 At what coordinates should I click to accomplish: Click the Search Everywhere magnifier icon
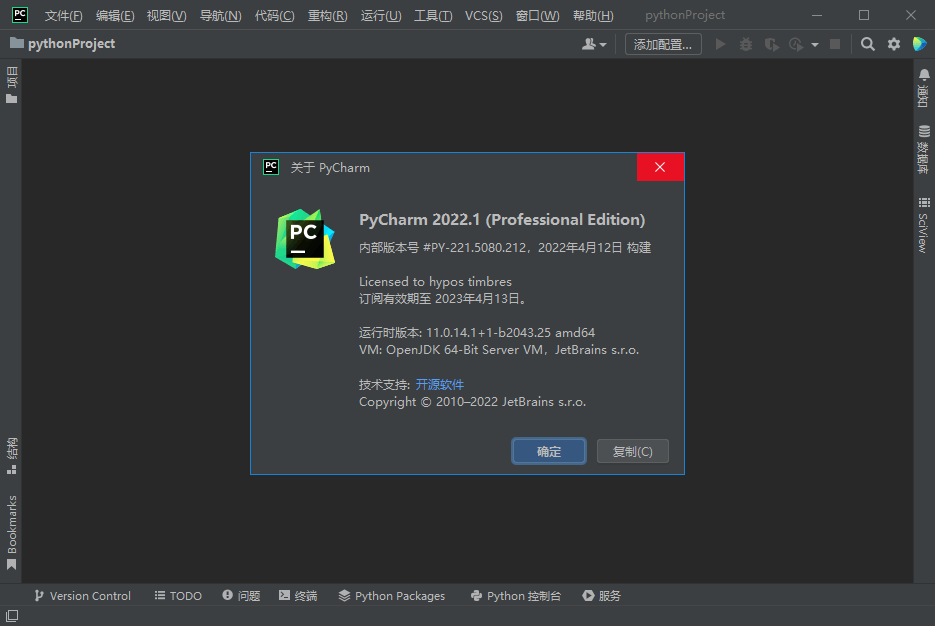(x=867, y=44)
